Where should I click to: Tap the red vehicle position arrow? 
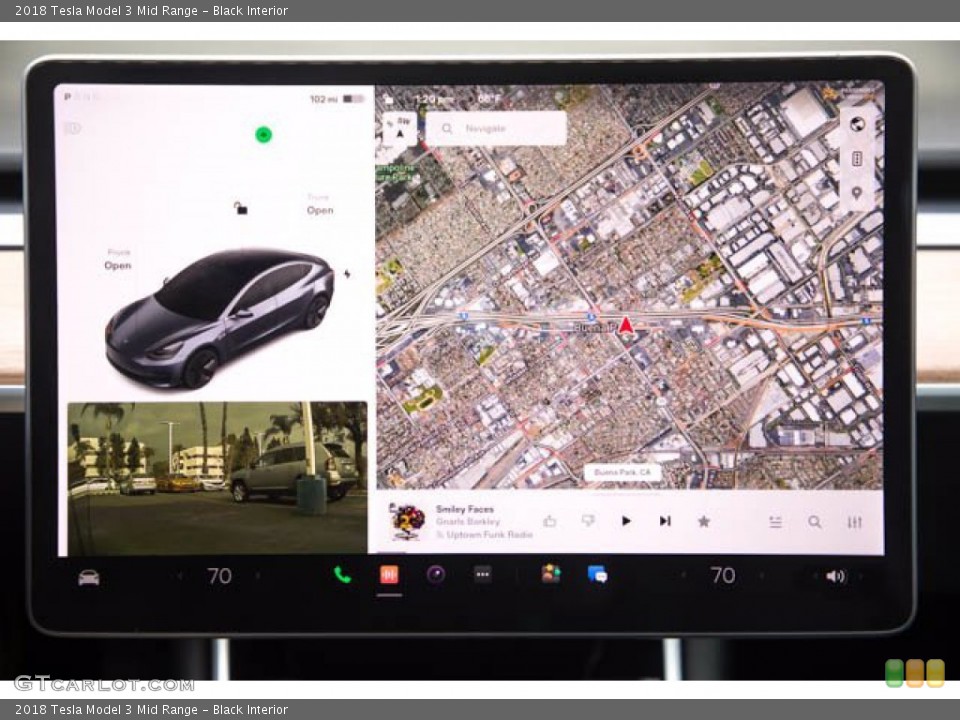(625, 325)
